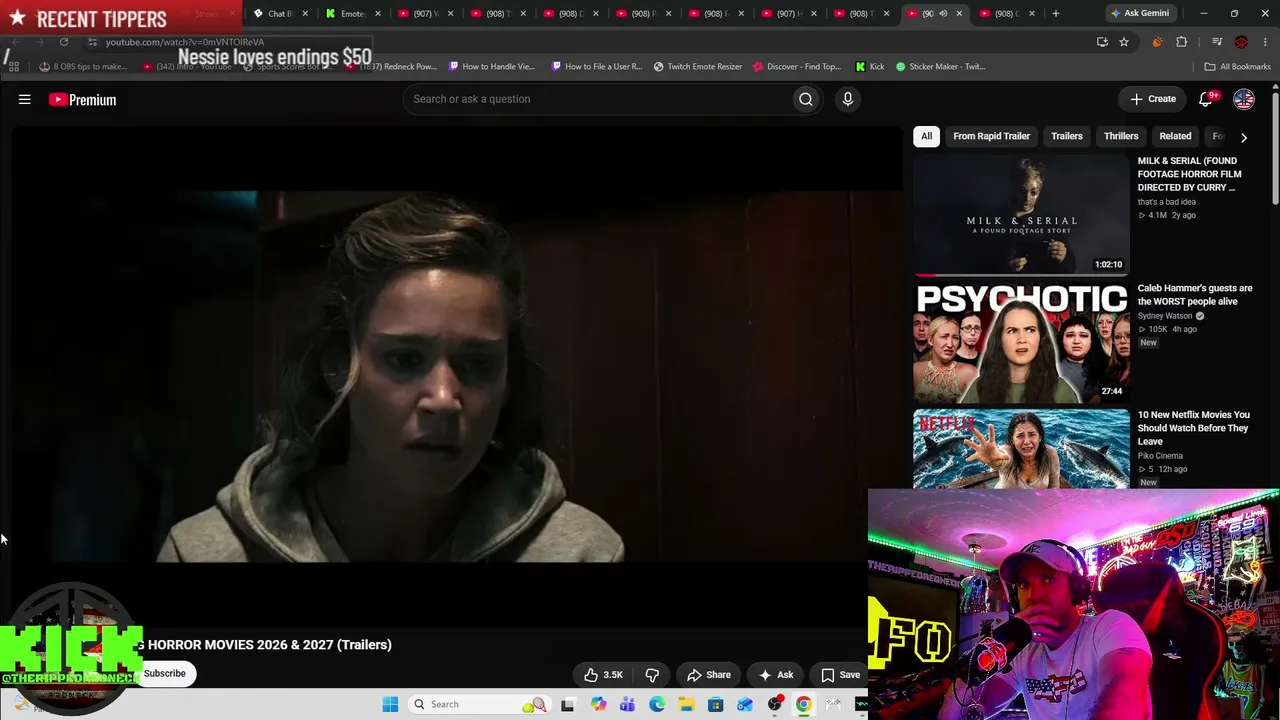The height and width of the screenshot is (720, 1280).
Task: Open the PSYCHOTIC video thumbnail
Action: click(x=1021, y=342)
